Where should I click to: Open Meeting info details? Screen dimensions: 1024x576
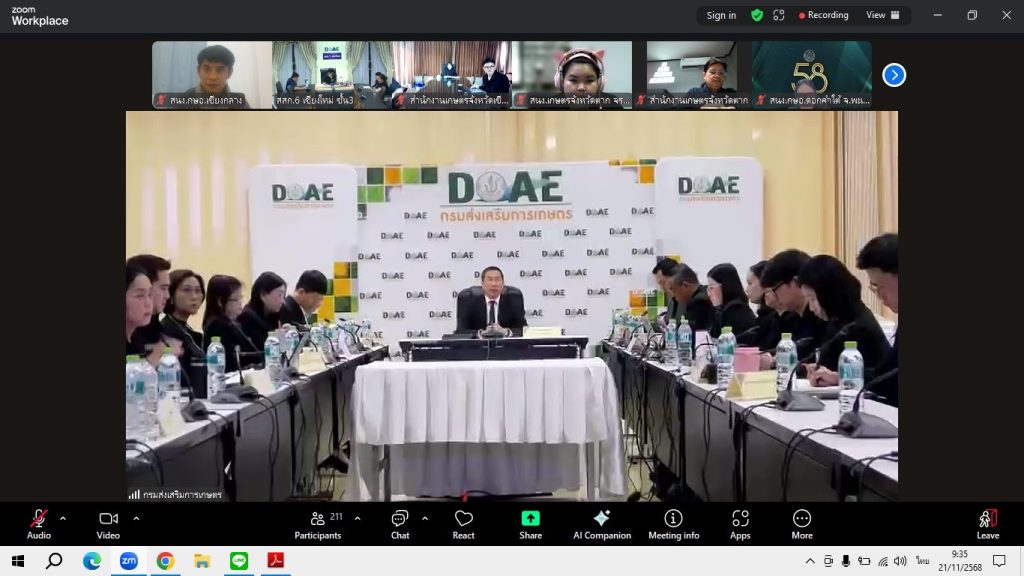click(673, 524)
